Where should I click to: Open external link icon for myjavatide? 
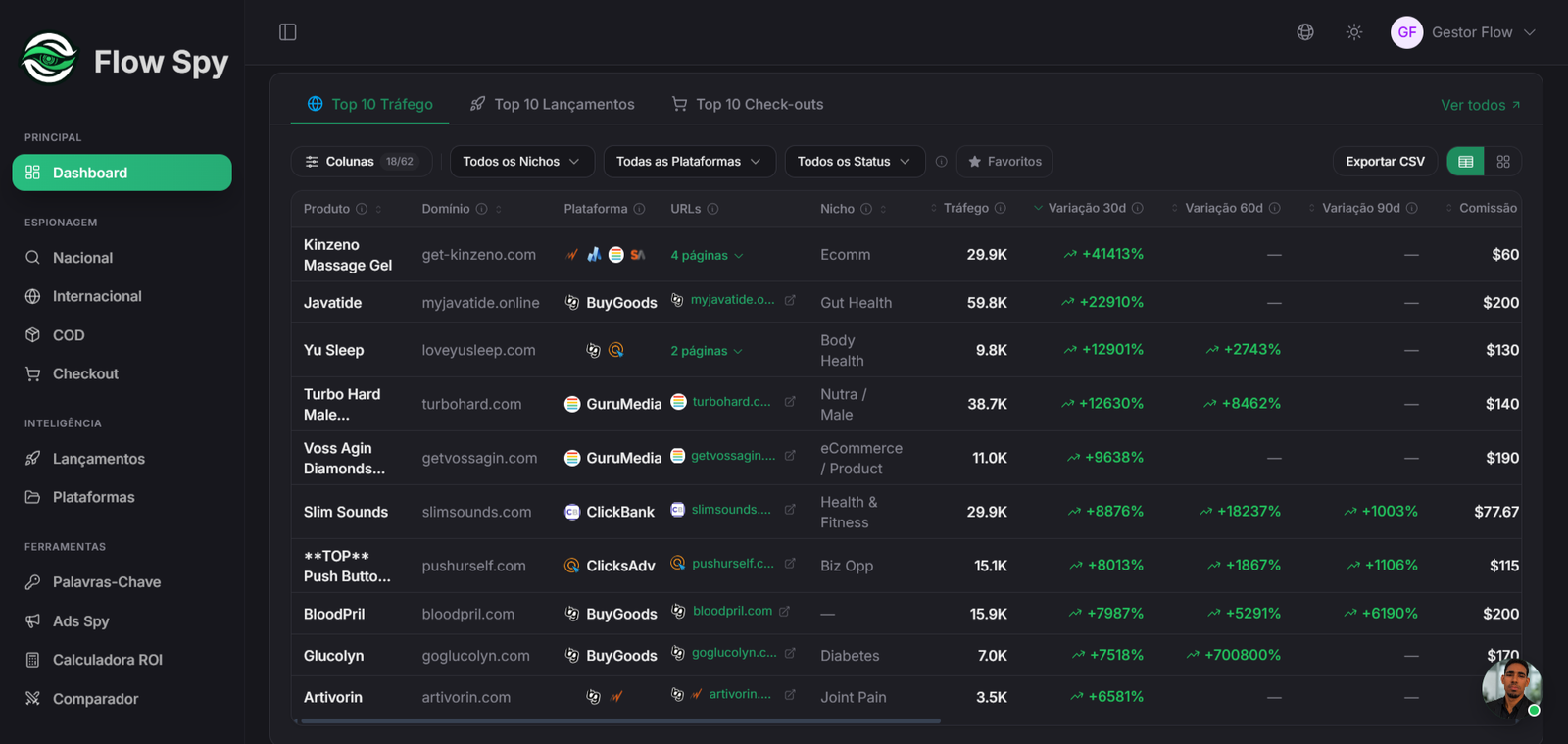point(790,300)
